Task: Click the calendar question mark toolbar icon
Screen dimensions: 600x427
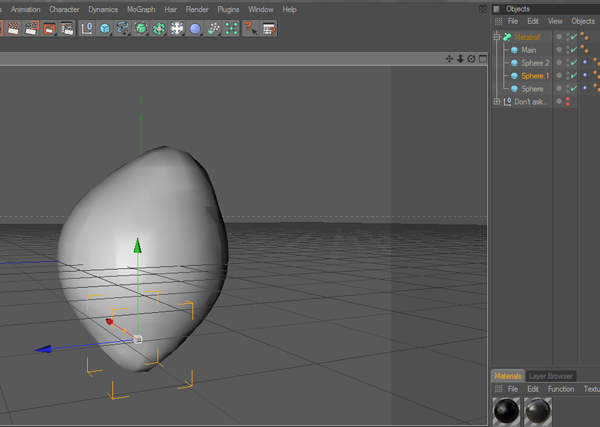Action: point(269,29)
